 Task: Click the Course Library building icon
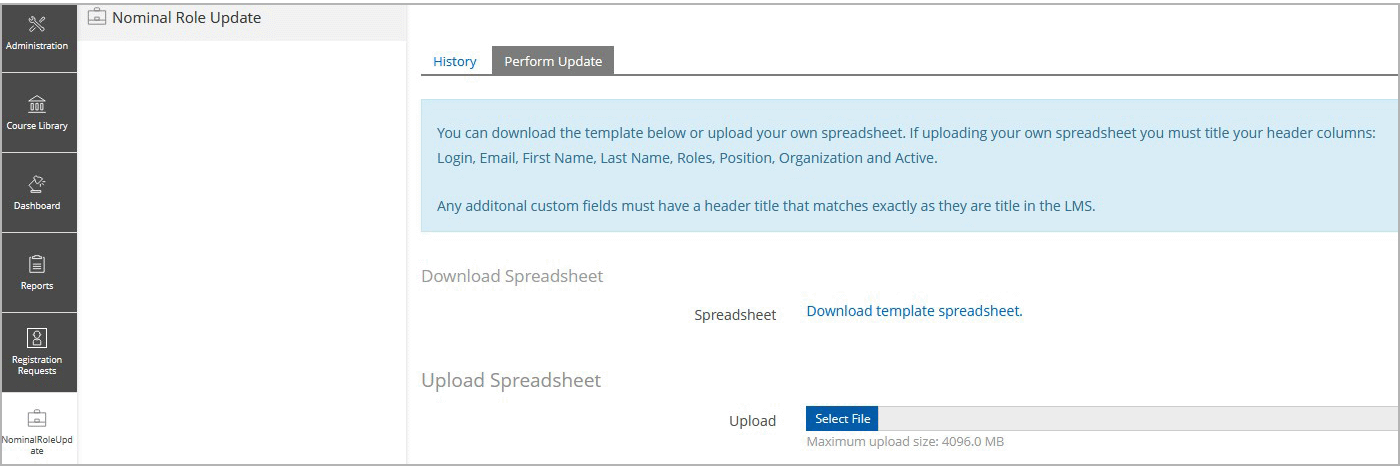pos(37,104)
